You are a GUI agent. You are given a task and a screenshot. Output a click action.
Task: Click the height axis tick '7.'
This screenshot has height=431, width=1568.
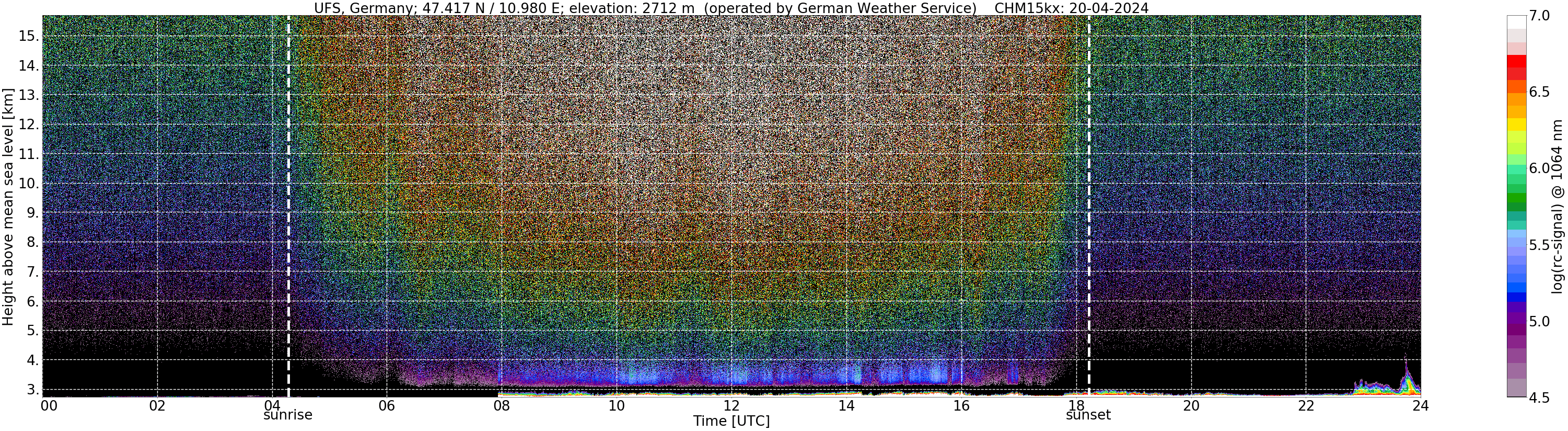click(x=33, y=272)
